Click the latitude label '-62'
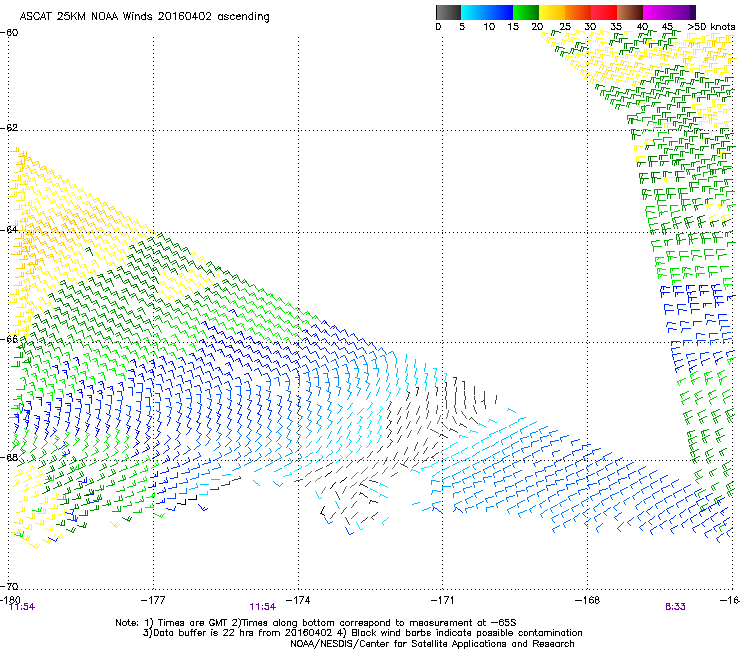 [x=9, y=128]
